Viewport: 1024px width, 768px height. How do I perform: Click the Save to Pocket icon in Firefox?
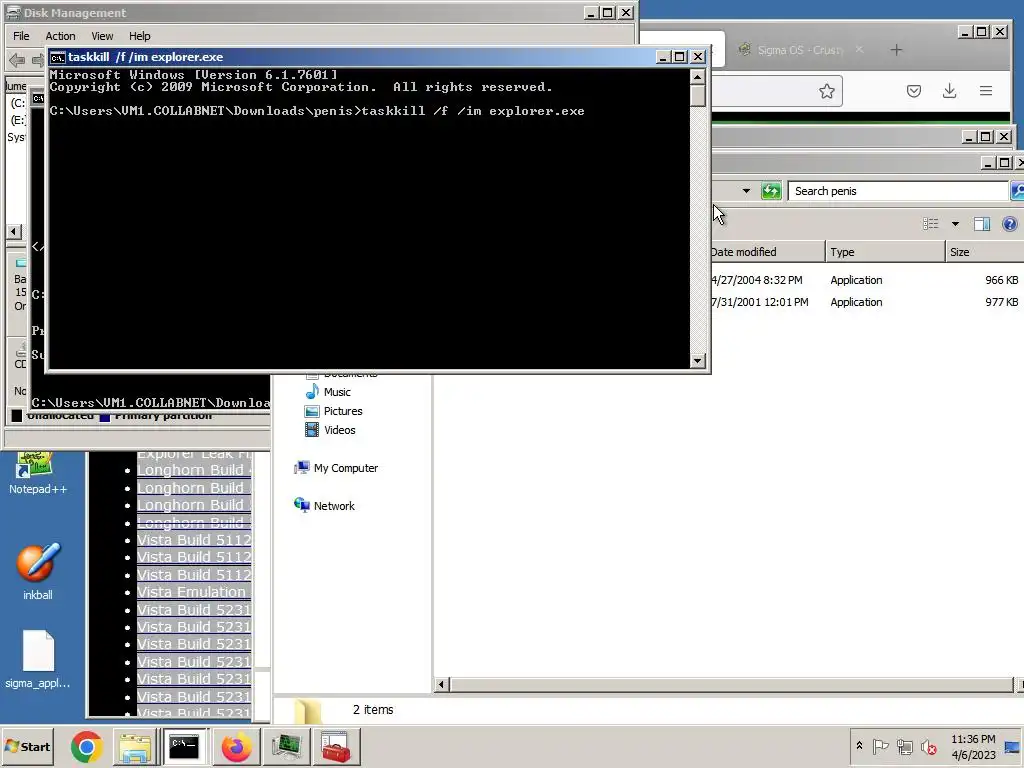tap(914, 91)
